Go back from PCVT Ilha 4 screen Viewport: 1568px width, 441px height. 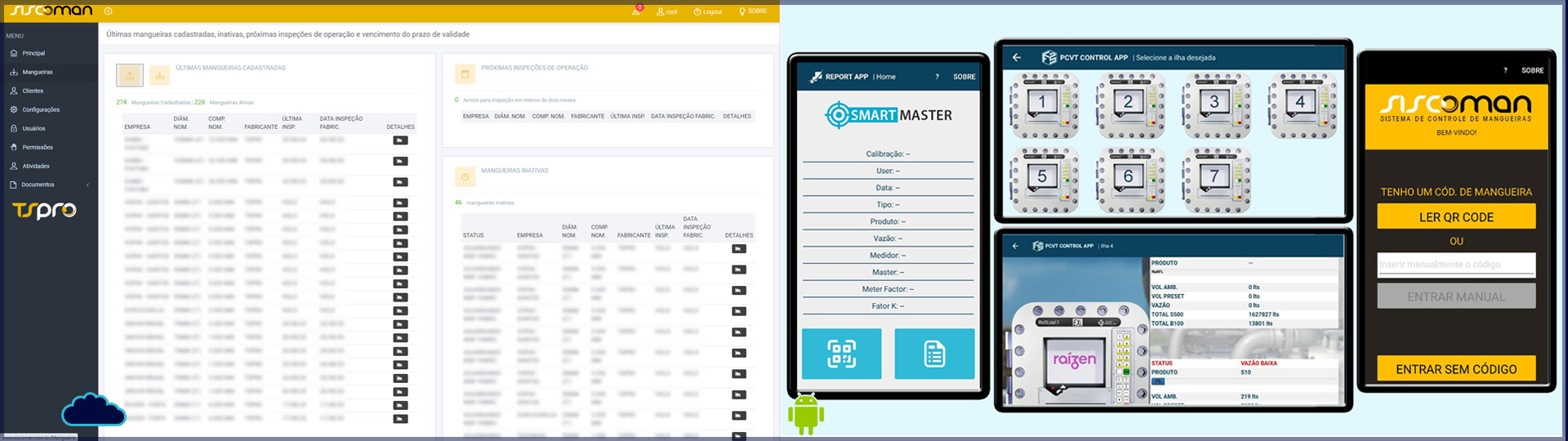click(x=1015, y=246)
